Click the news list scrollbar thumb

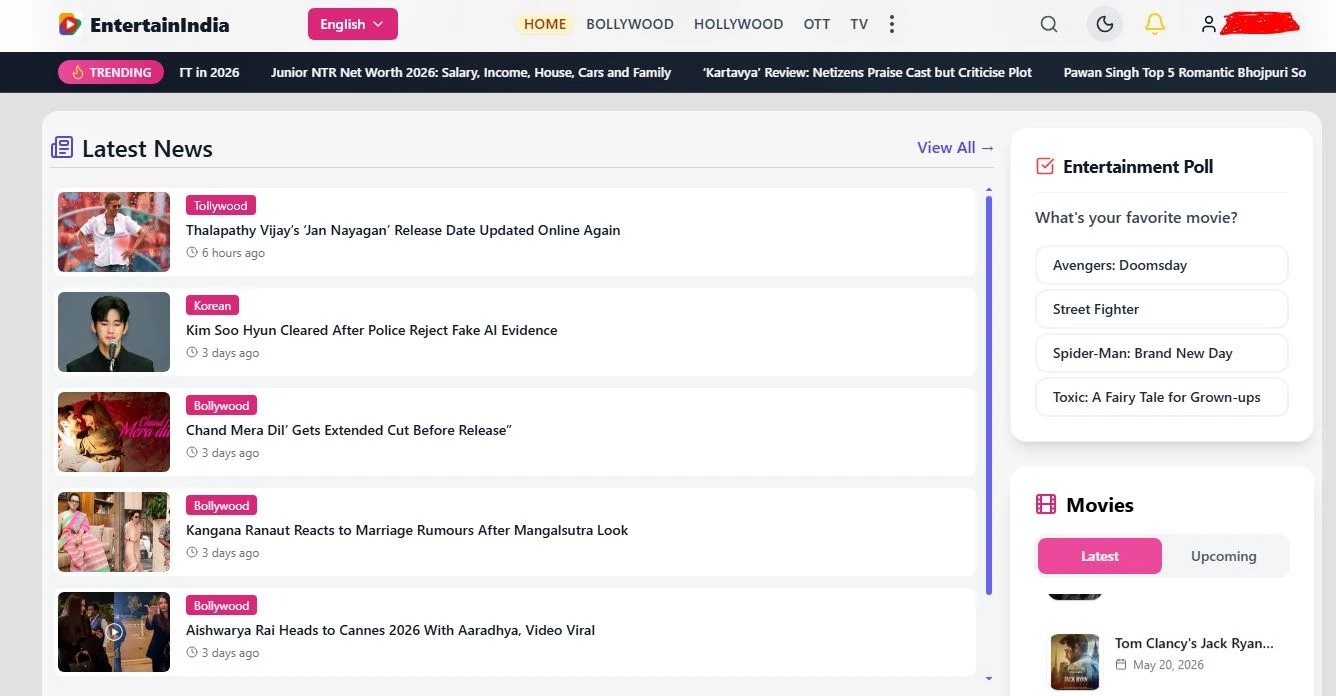(x=989, y=395)
